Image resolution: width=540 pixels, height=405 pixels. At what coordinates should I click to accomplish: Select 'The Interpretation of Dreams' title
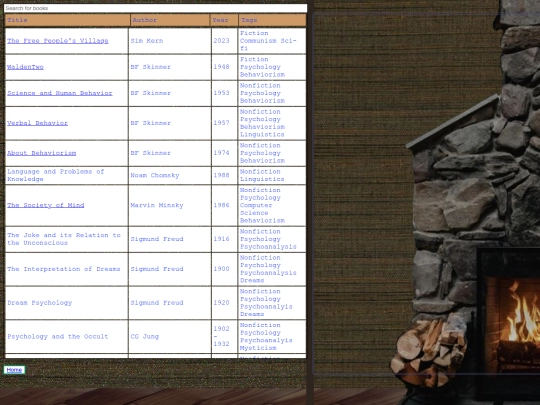(64, 269)
